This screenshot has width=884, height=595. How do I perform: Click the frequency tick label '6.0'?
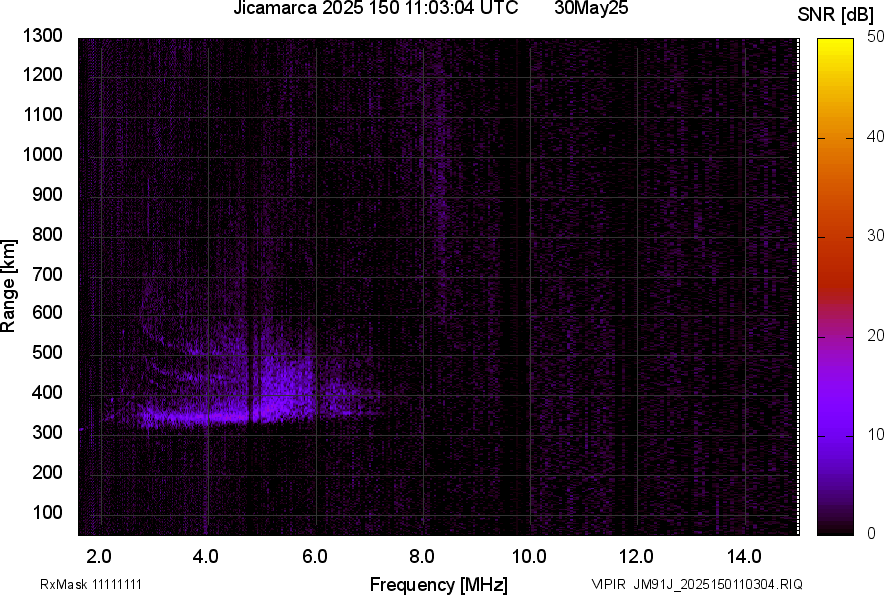click(x=315, y=557)
